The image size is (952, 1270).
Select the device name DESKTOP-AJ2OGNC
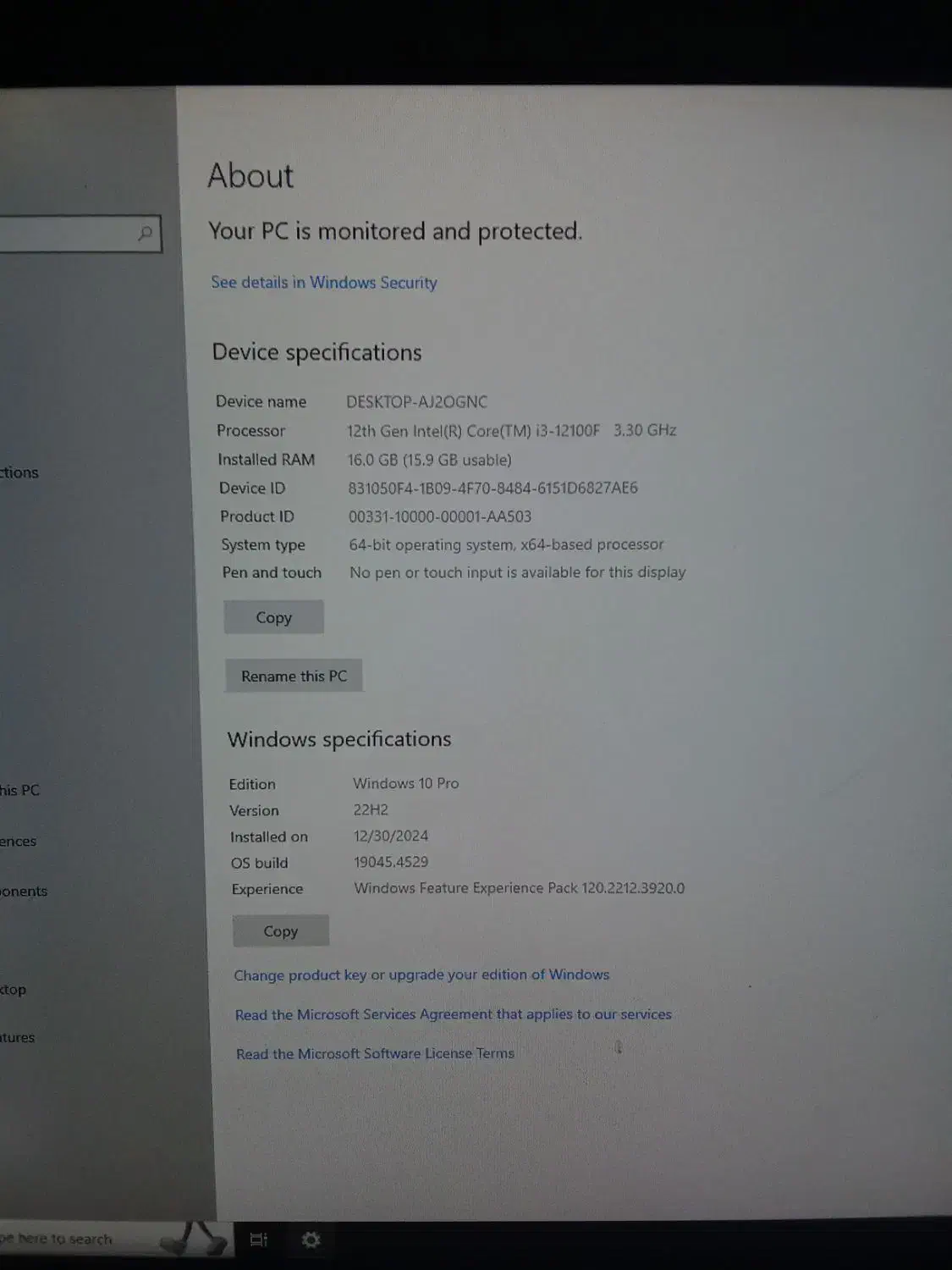pos(416,401)
